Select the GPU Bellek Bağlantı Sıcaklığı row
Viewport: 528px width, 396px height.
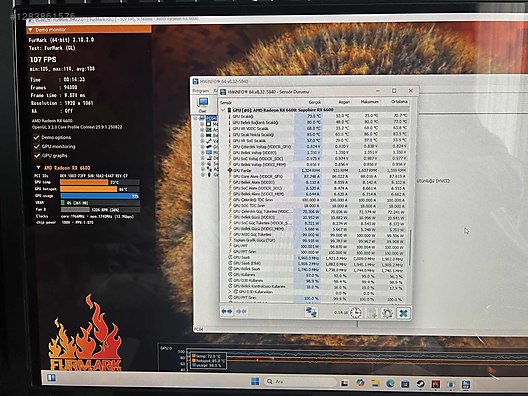tap(318, 122)
